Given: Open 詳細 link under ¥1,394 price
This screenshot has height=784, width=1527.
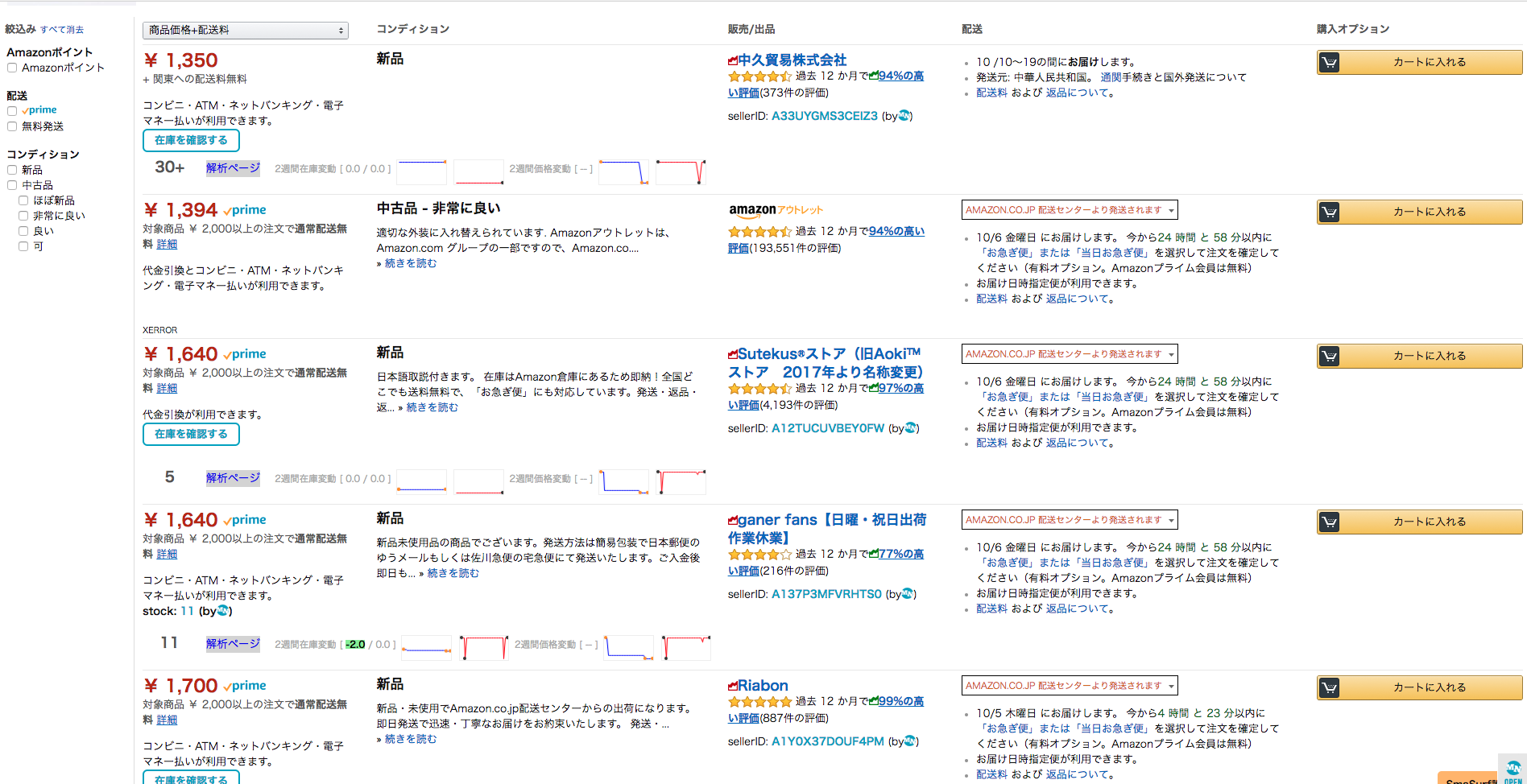Looking at the screenshot, I should point(167,244).
